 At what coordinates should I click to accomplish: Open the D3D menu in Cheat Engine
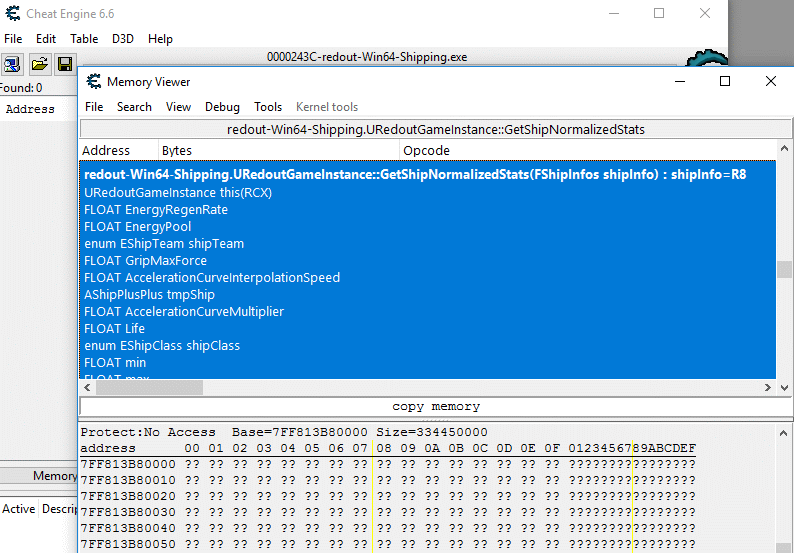point(123,39)
